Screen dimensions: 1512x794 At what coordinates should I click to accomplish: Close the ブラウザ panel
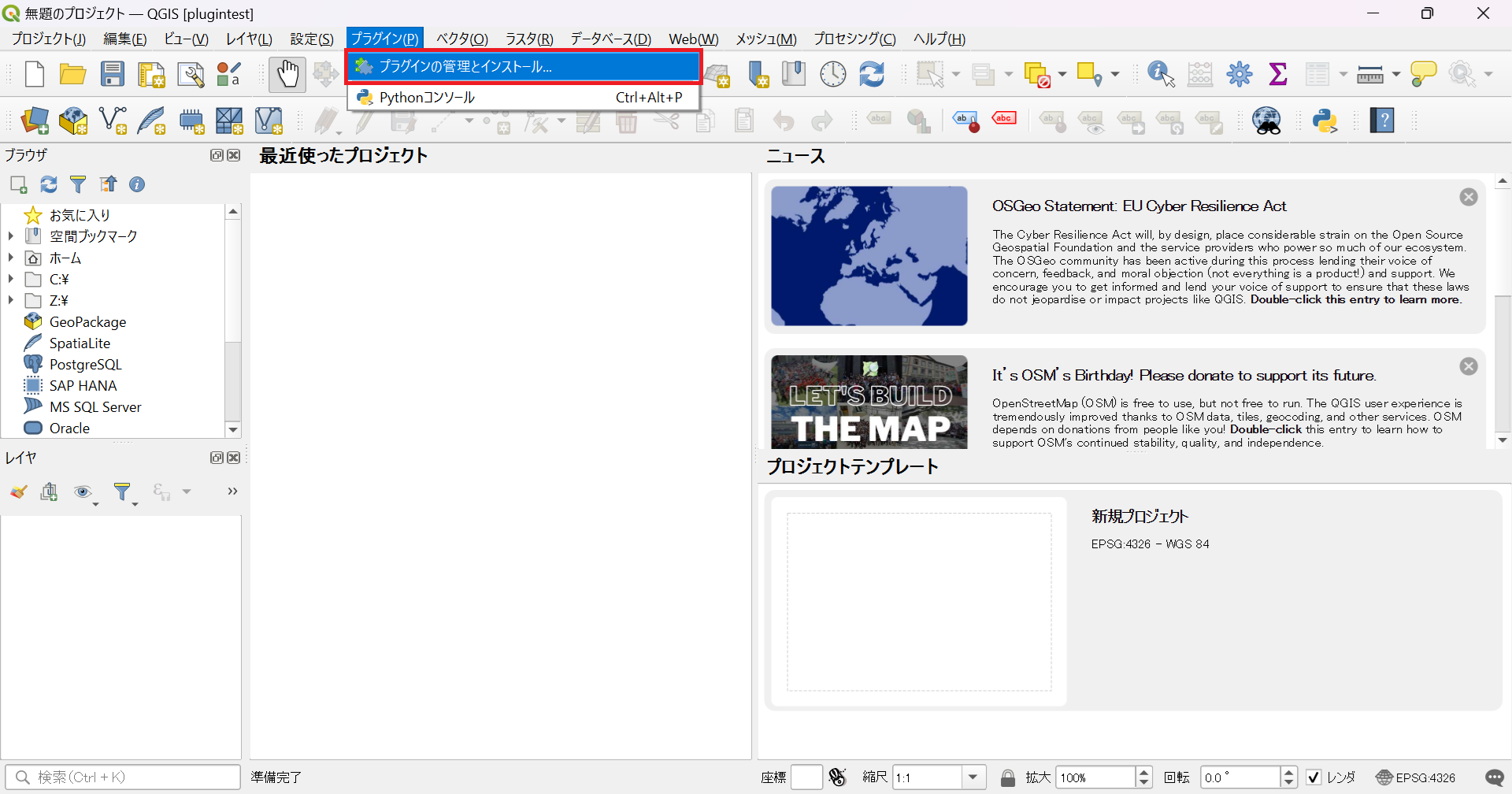point(234,155)
